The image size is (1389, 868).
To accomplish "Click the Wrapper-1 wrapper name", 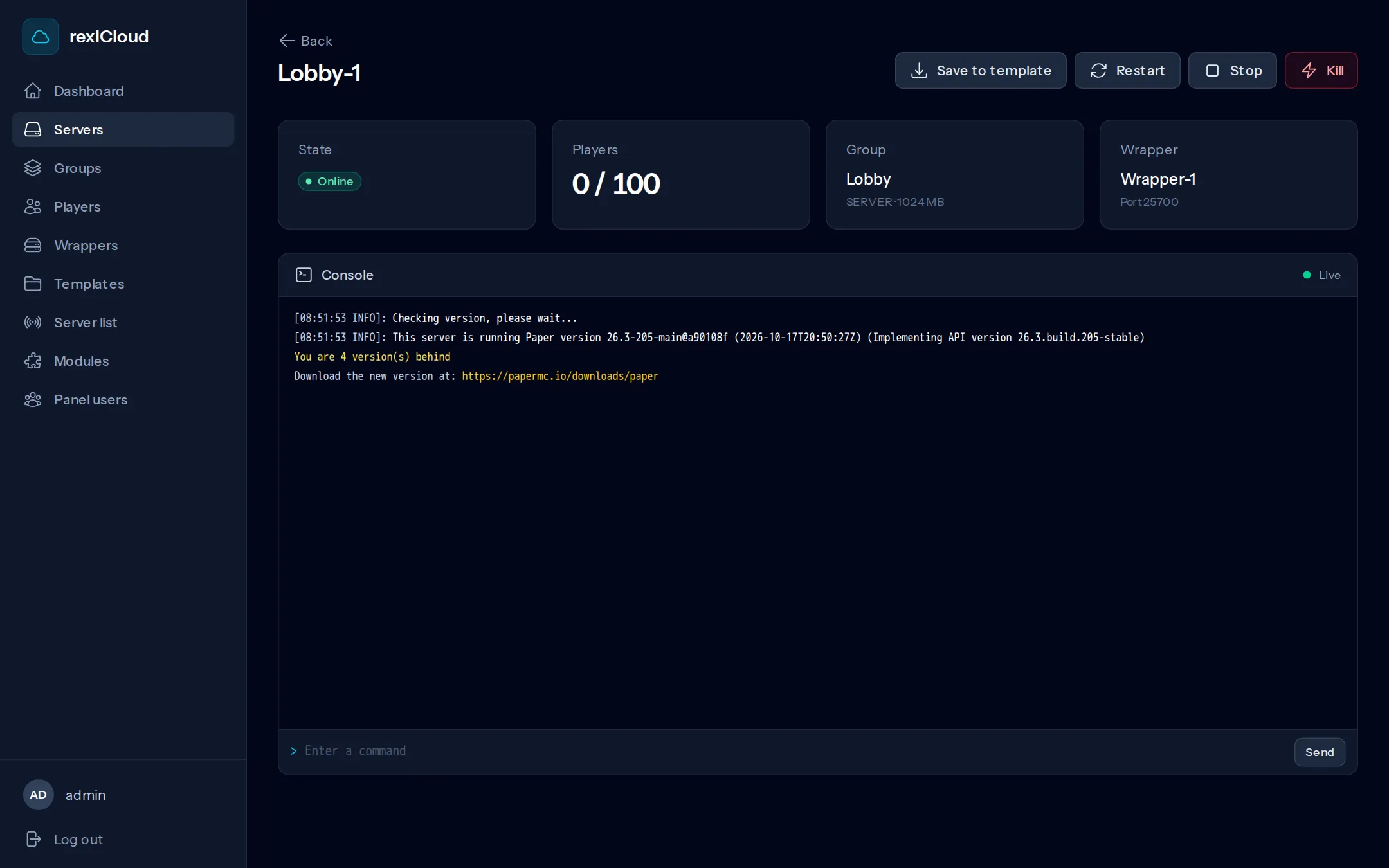I will coord(1157,179).
